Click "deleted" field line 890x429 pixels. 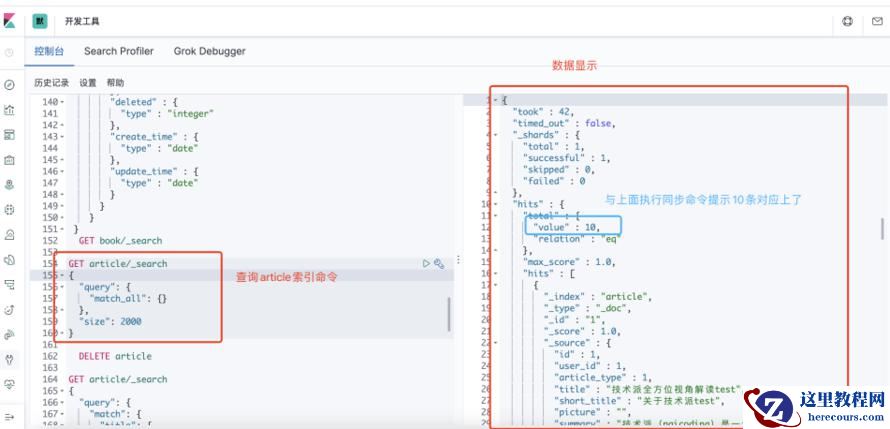click(x=144, y=102)
